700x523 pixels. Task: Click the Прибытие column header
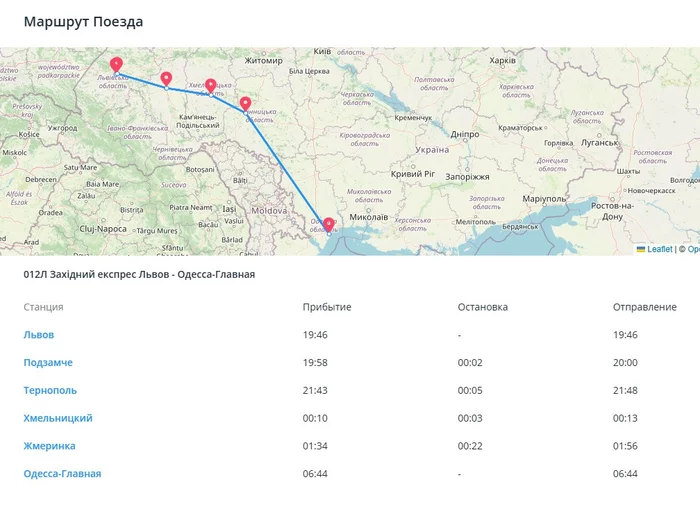[327, 307]
